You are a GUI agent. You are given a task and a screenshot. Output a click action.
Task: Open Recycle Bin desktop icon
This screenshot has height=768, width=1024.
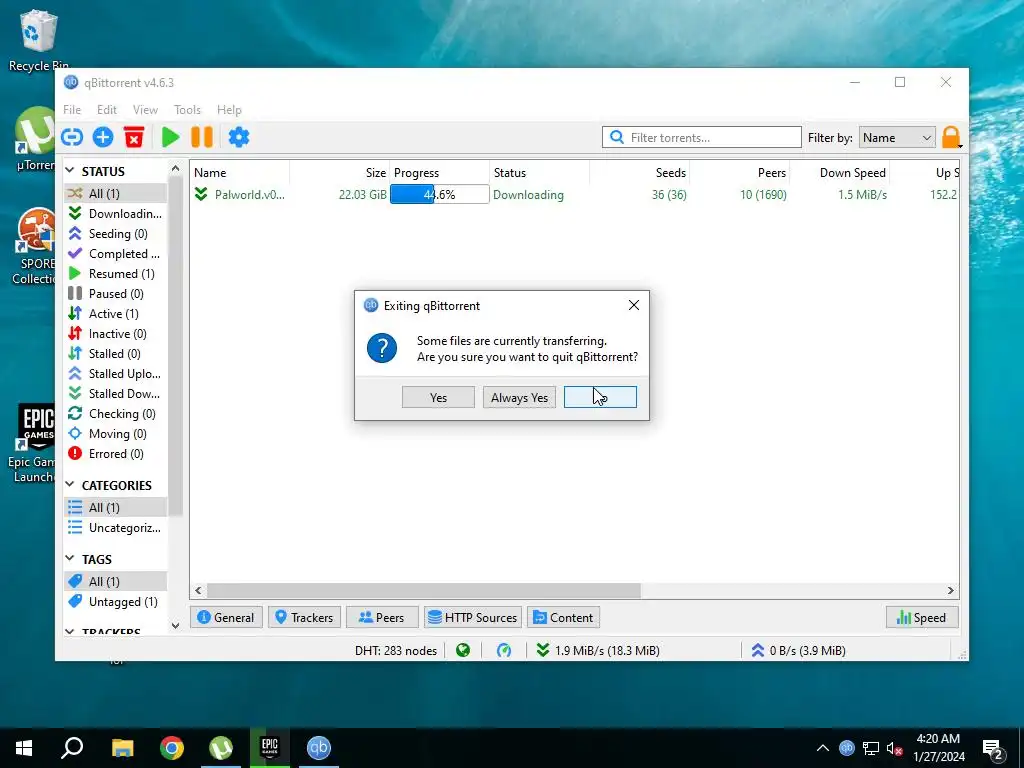[x=38, y=40]
